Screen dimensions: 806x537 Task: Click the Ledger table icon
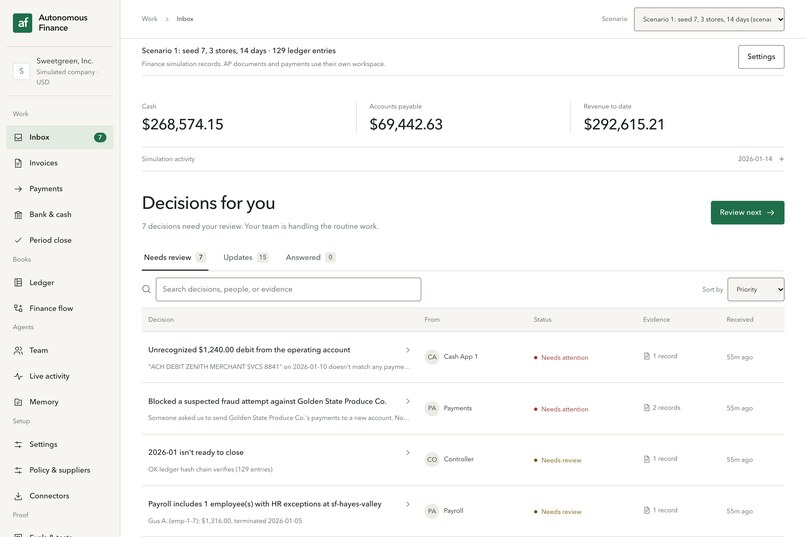pyautogui.click(x=19, y=283)
